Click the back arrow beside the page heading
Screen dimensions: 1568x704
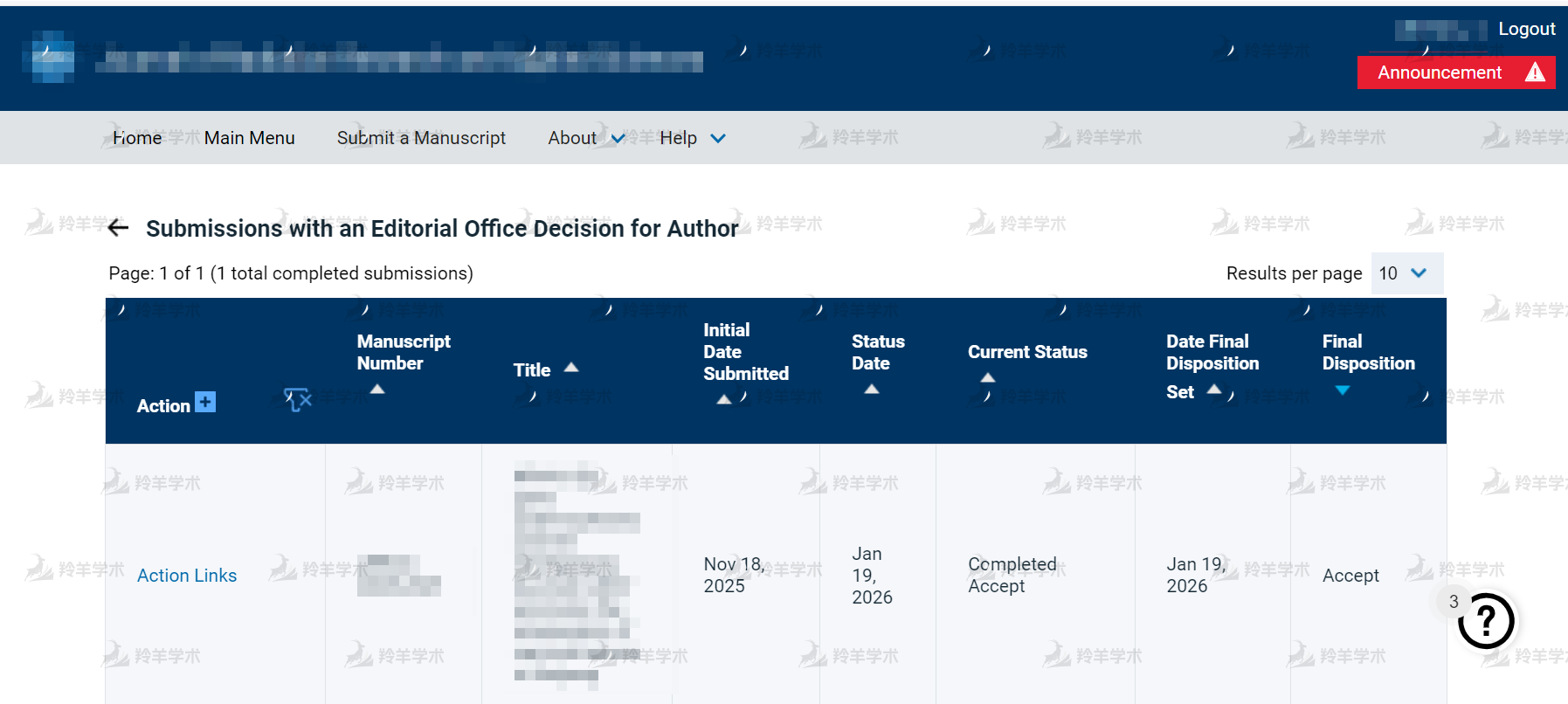coord(118,229)
